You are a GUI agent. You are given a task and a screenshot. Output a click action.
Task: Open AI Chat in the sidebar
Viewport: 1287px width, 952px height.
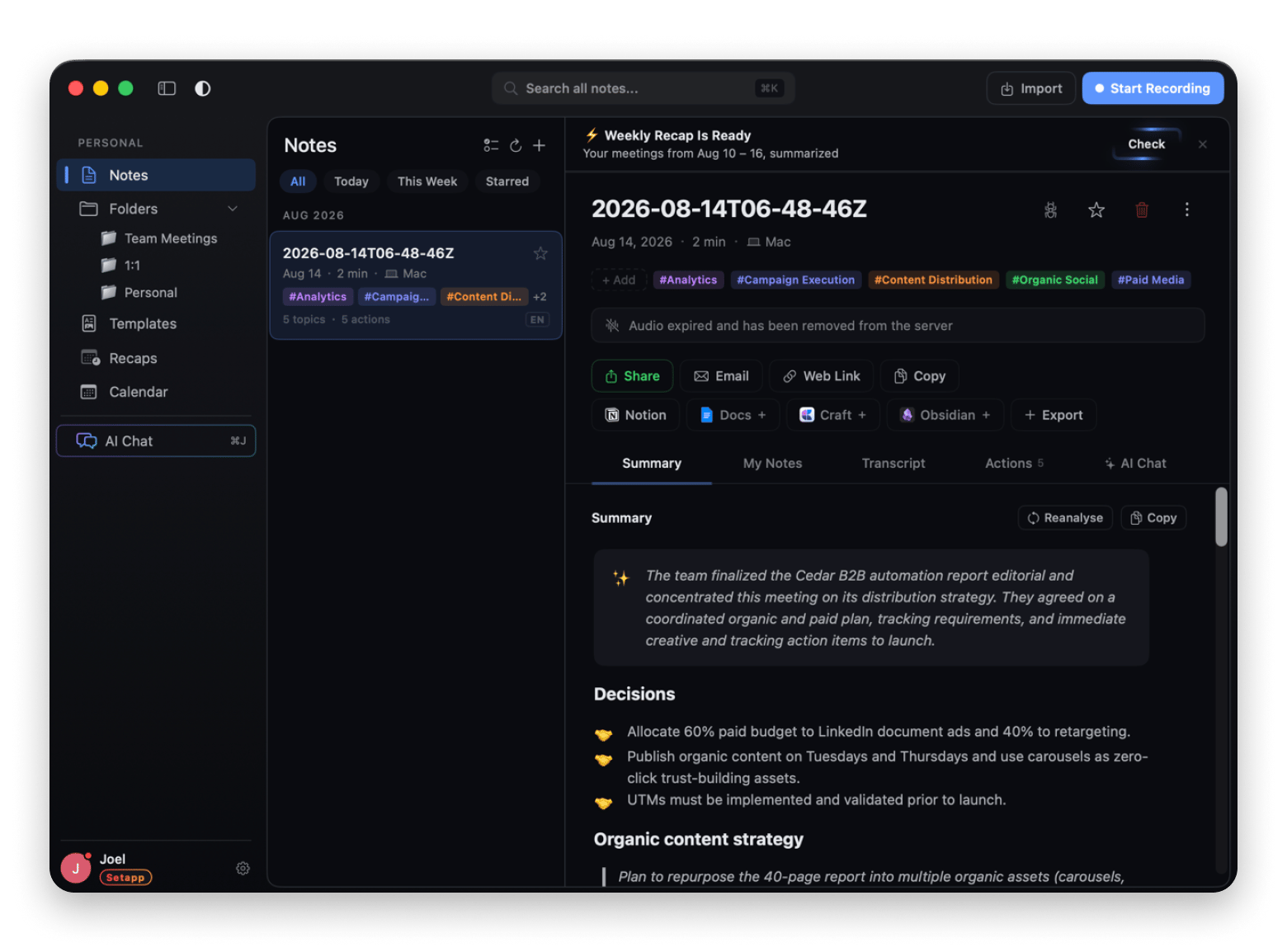point(156,441)
